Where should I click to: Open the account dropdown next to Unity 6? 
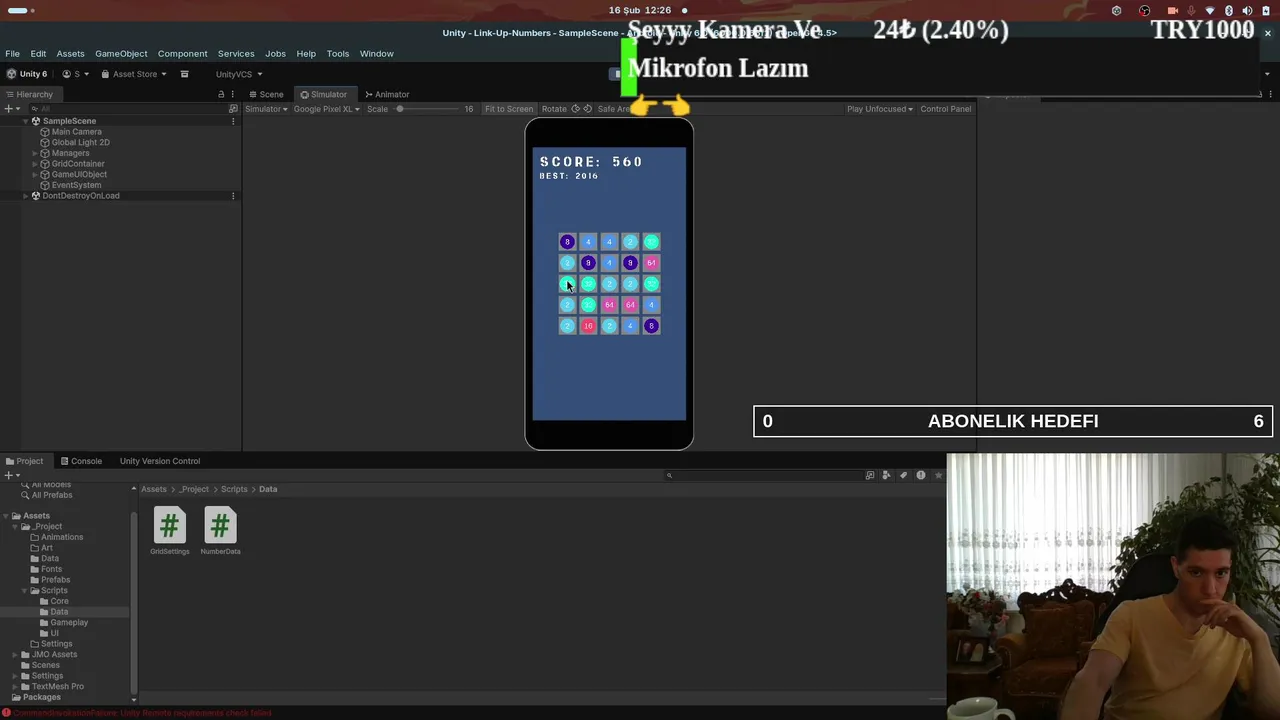[x=76, y=74]
